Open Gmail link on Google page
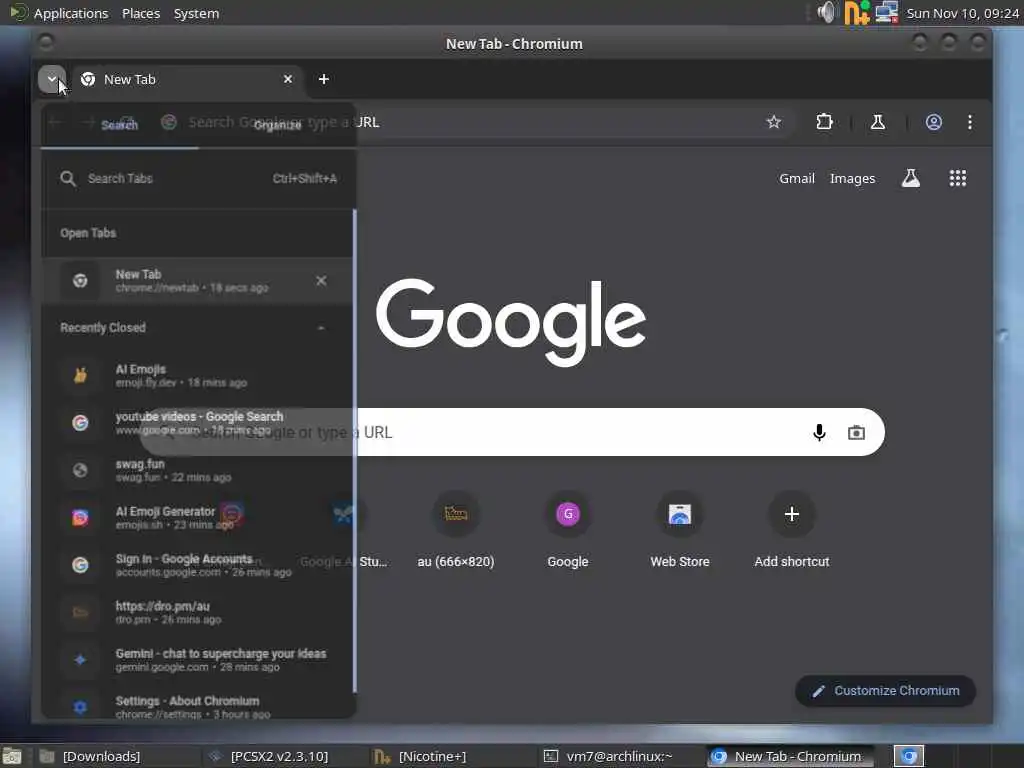The image size is (1024, 768). [x=797, y=178]
